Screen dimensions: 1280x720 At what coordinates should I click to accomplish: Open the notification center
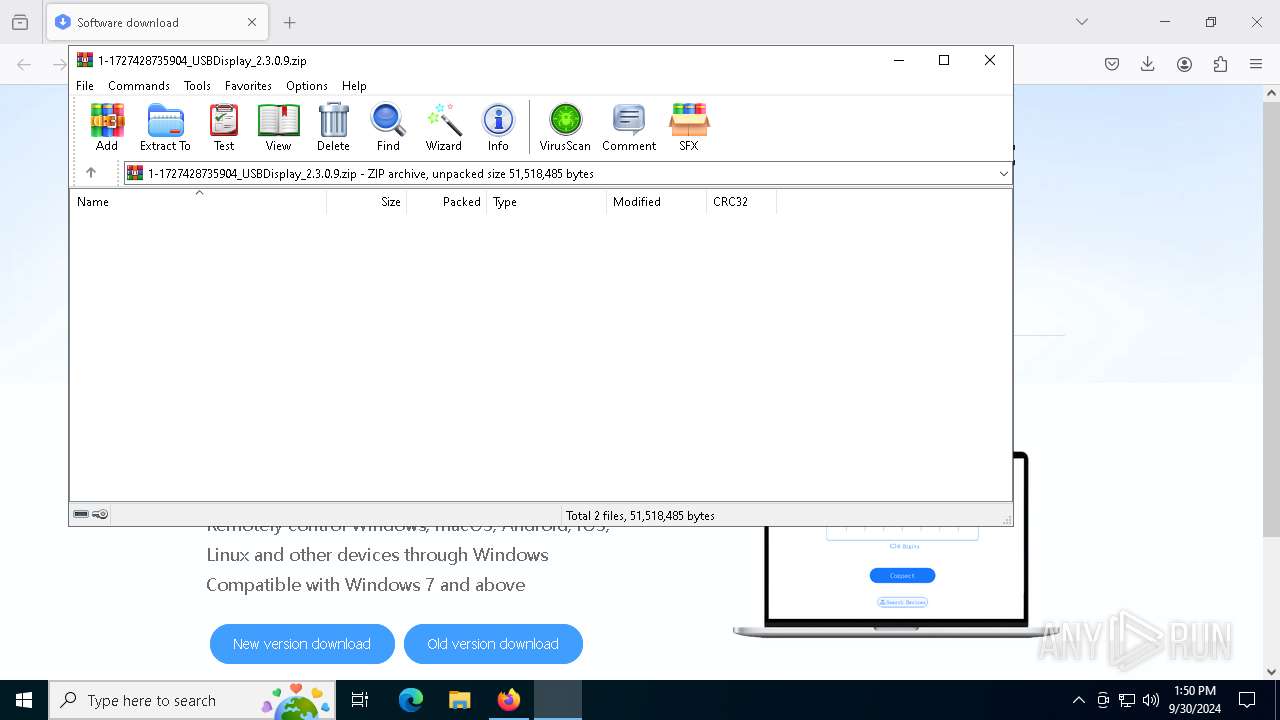click(x=1247, y=700)
